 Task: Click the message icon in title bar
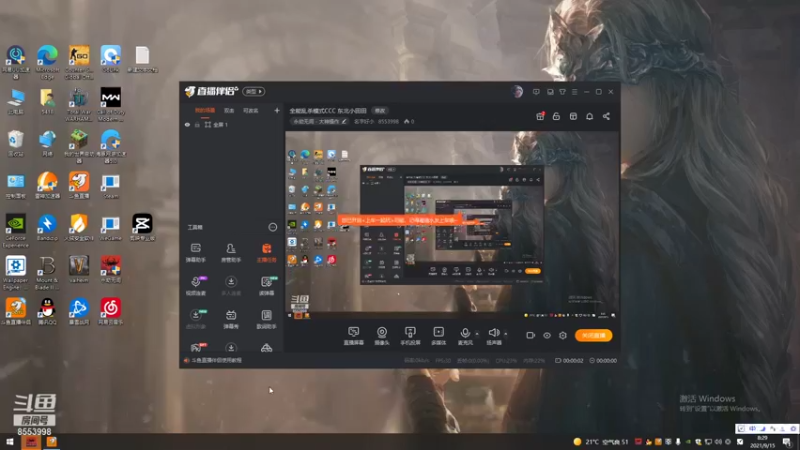pyautogui.click(x=536, y=92)
